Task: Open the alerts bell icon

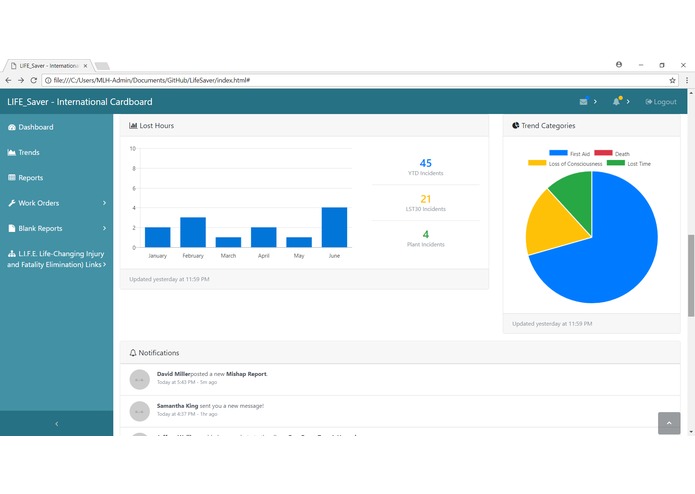Action: click(616, 102)
